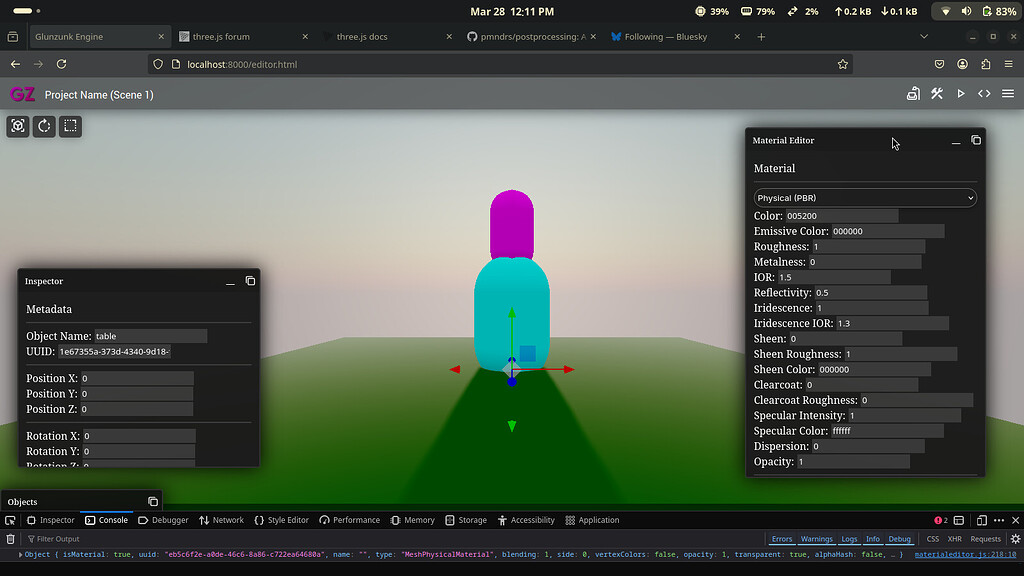This screenshot has width=1024, height=576.
Task: Select the scale tool icon
Action: coord(68,126)
